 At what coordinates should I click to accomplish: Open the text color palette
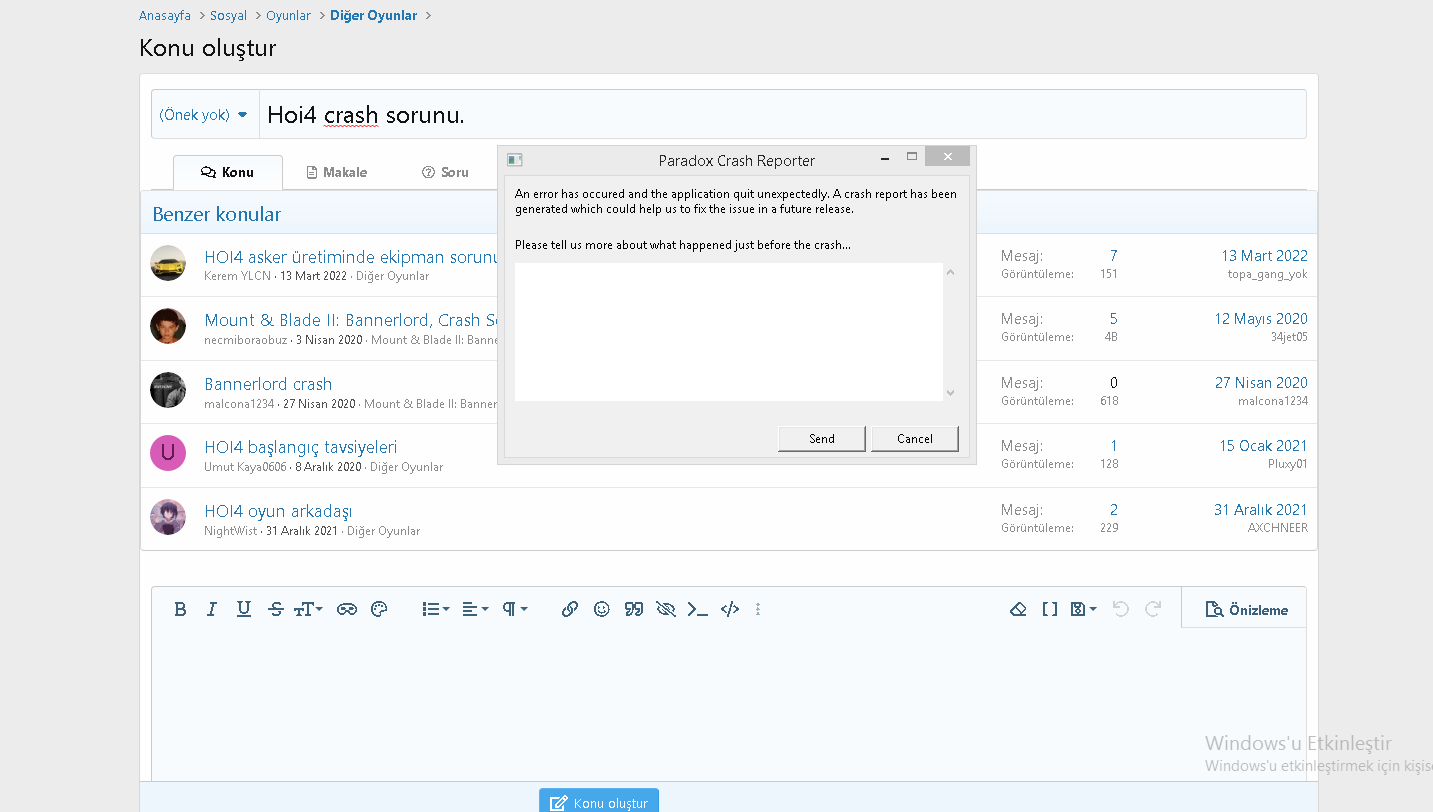(x=379, y=609)
